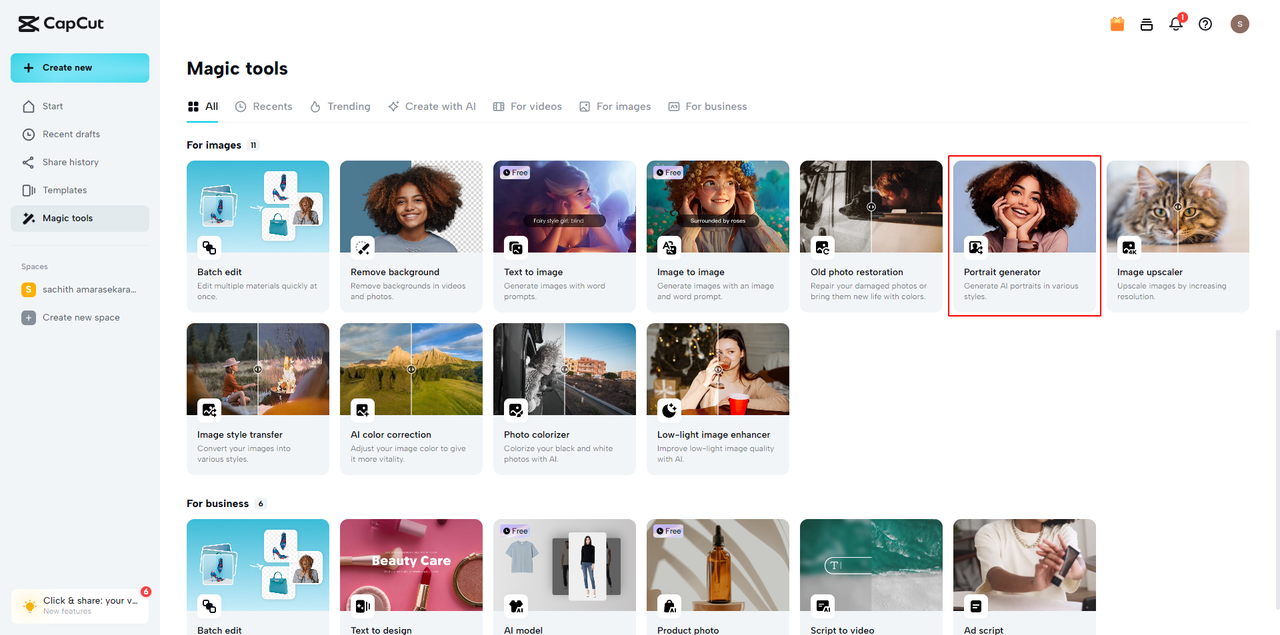Click Old photo restoration card icon
The image size is (1280, 635).
click(x=822, y=247)
